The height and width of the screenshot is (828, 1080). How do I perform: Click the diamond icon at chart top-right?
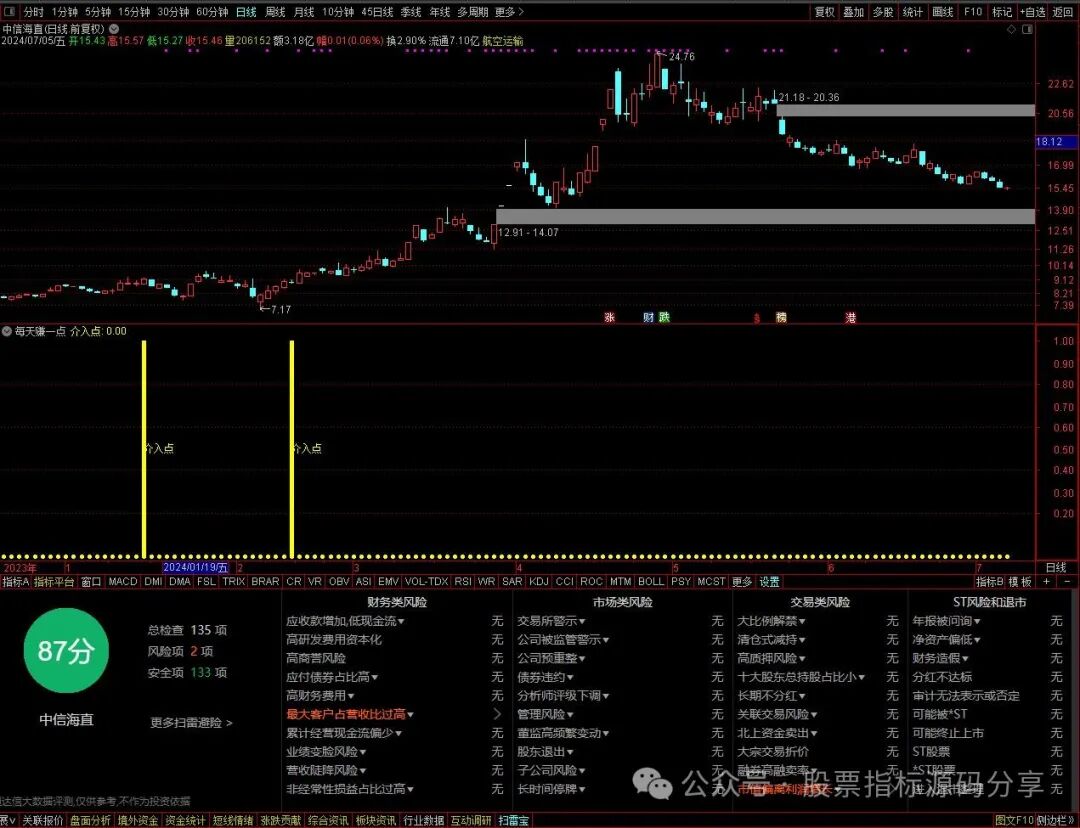click(x=1011, y=29)
